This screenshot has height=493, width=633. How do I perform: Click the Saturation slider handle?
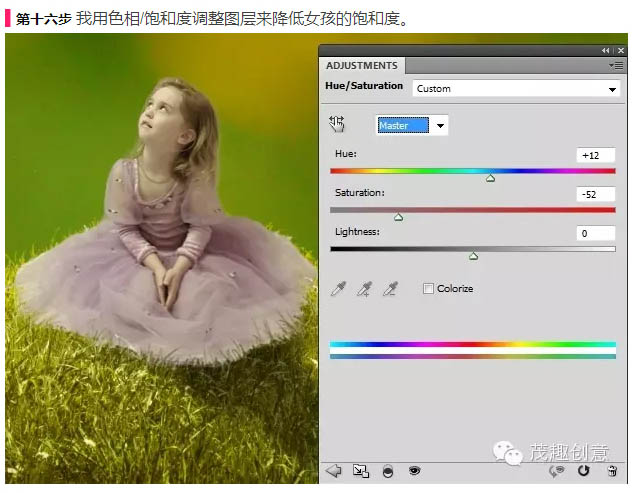point(398,216)
